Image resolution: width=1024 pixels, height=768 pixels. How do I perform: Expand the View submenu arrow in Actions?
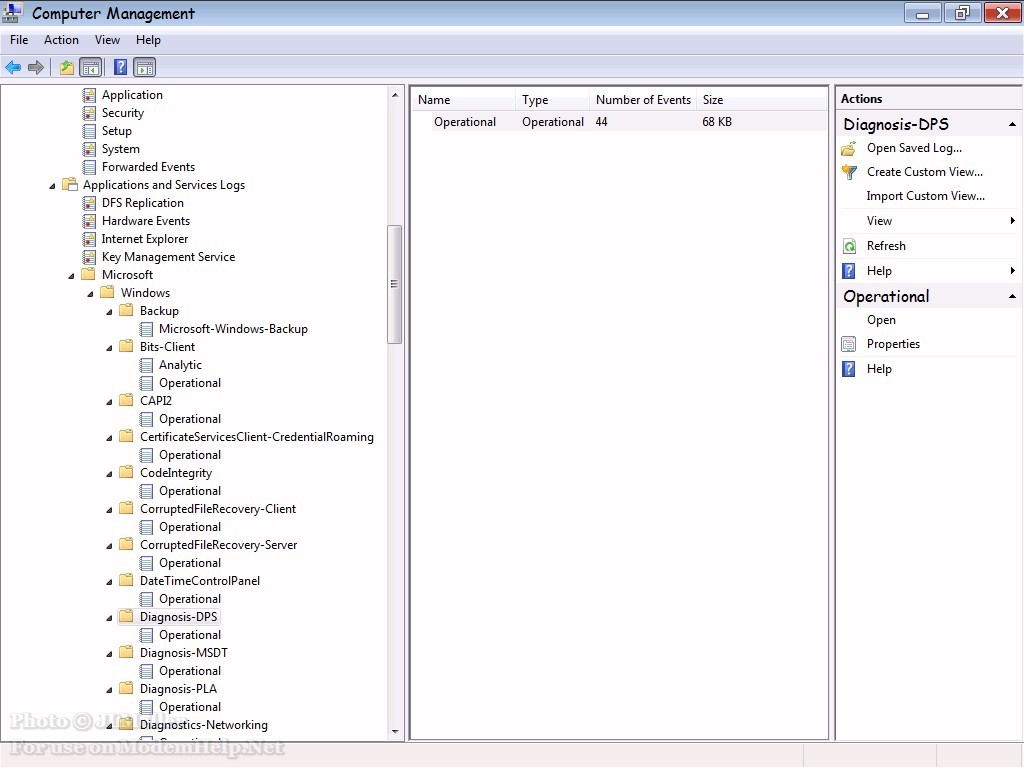[1012, 221]
